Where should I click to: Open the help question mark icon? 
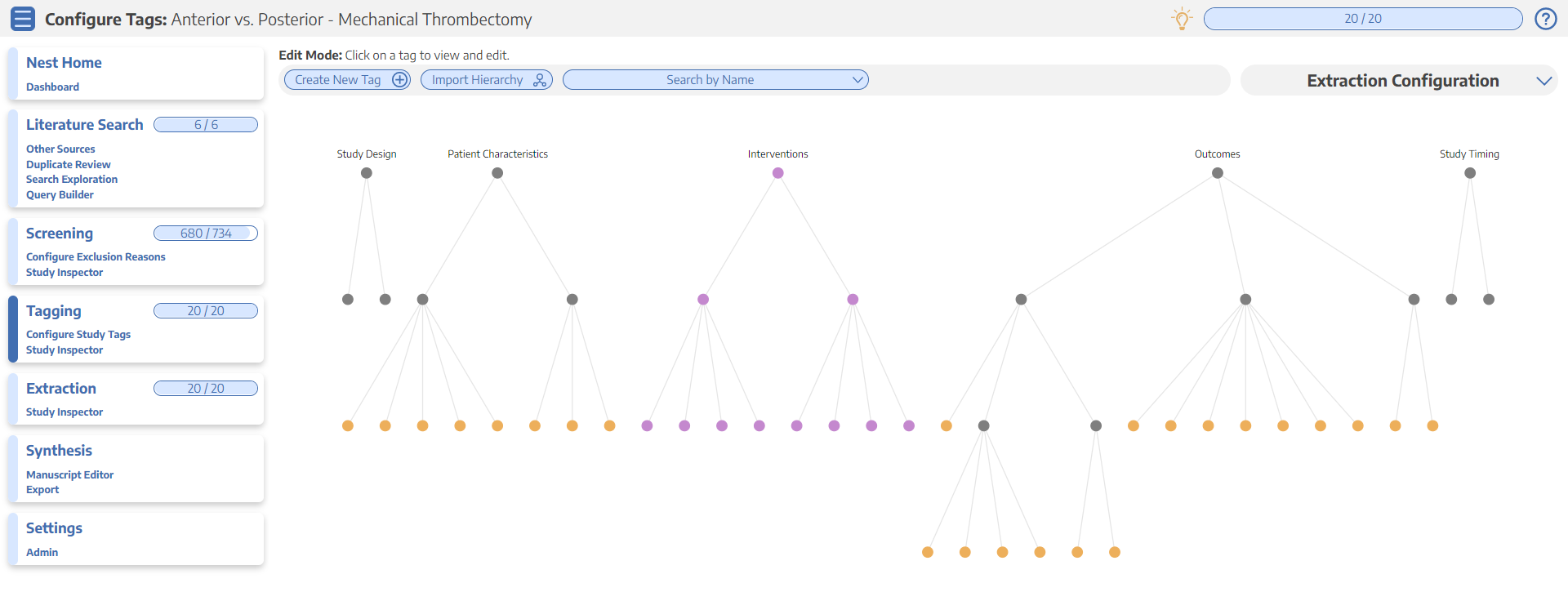click(x=1545, y=19)
